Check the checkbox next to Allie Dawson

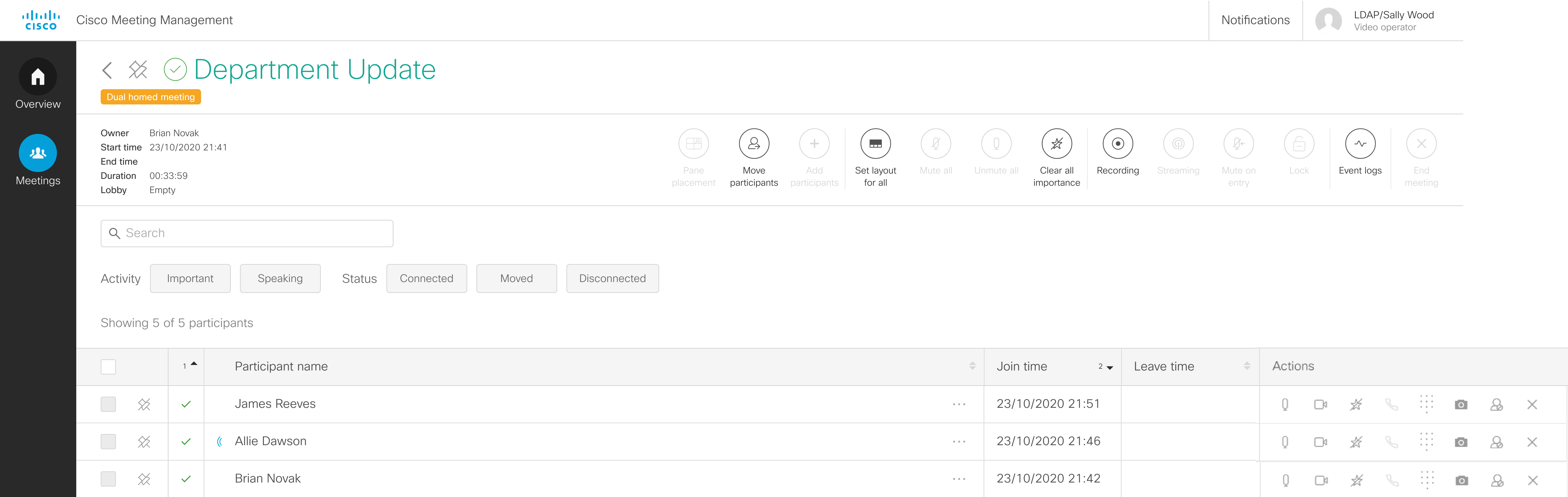coord(108,441)
